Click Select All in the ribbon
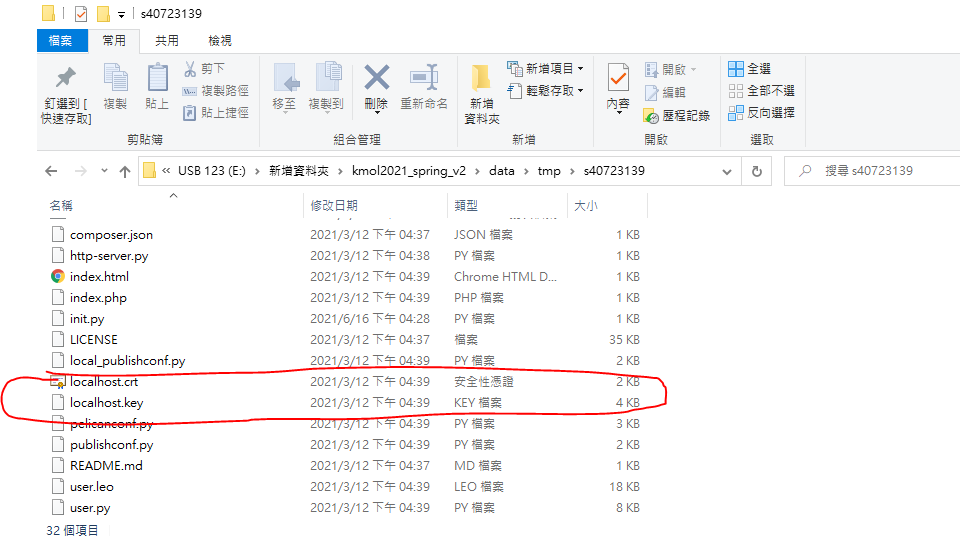The image size is (960, 540). (x=749, y=69)
